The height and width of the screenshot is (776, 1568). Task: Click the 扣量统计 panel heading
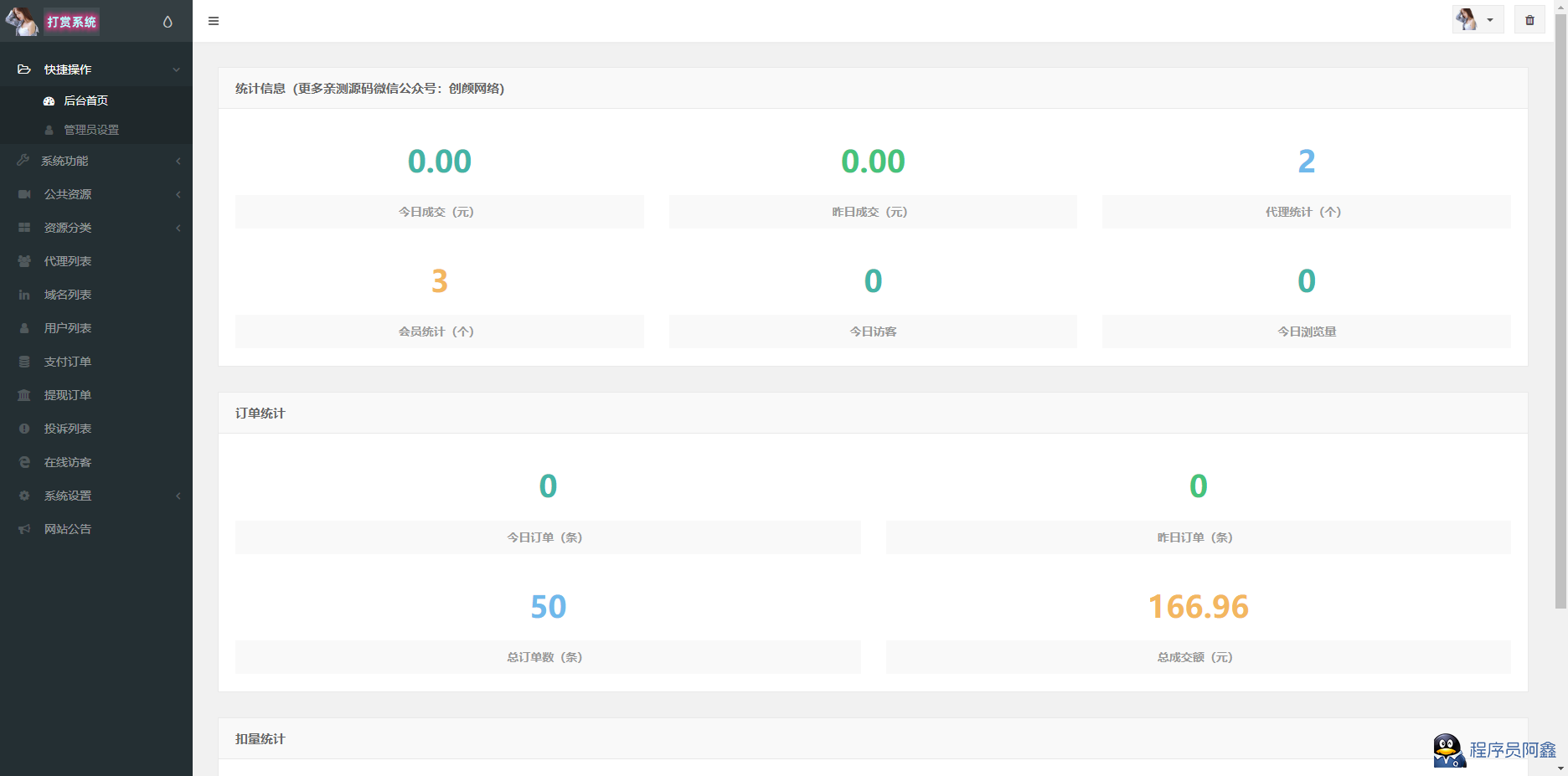click(x=260, y=739)
